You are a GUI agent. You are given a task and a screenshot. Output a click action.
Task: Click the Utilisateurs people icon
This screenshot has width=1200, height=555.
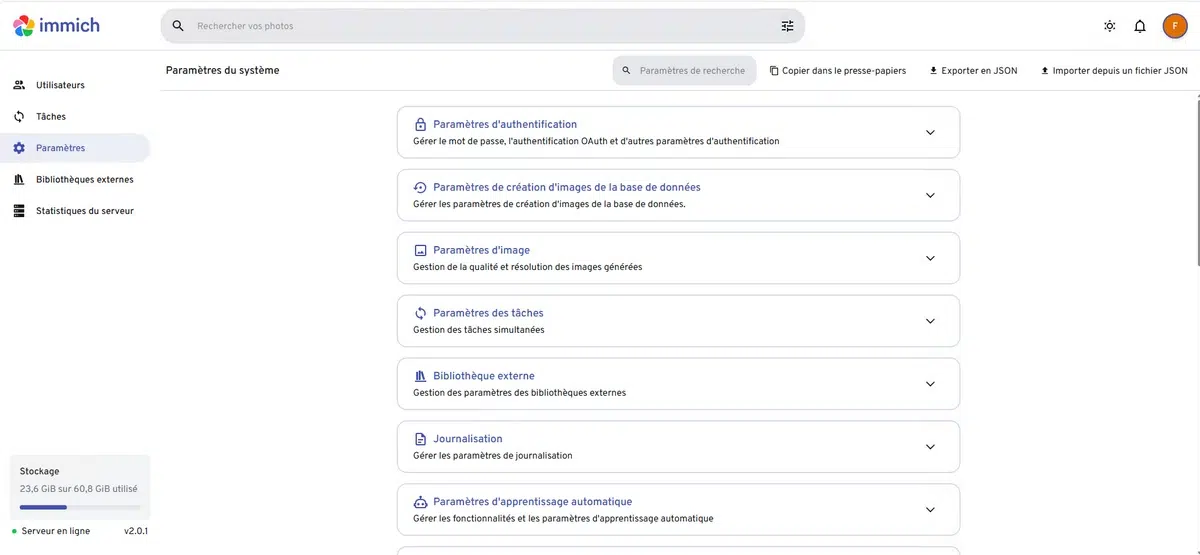(x=19, y=85)
